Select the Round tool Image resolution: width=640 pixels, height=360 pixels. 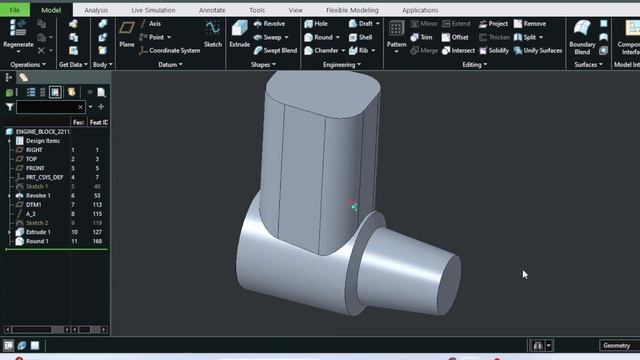pos(322,37)
